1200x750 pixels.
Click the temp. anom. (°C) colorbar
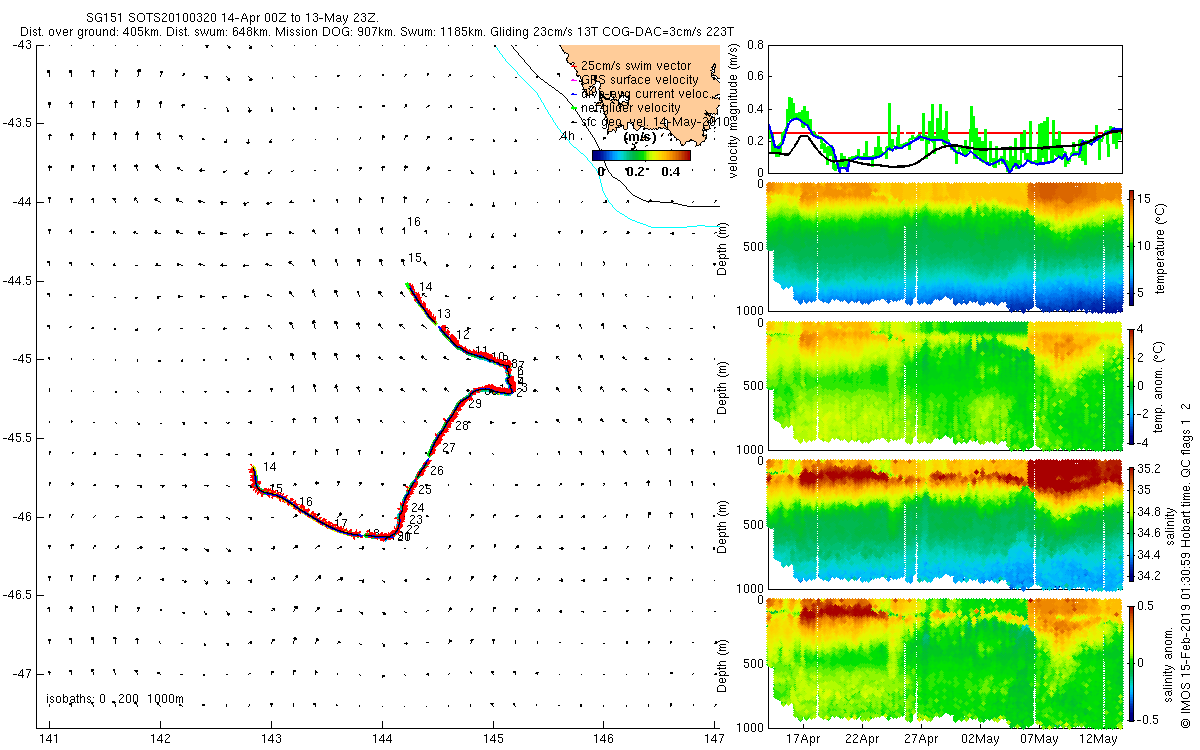pos(1133,385)
